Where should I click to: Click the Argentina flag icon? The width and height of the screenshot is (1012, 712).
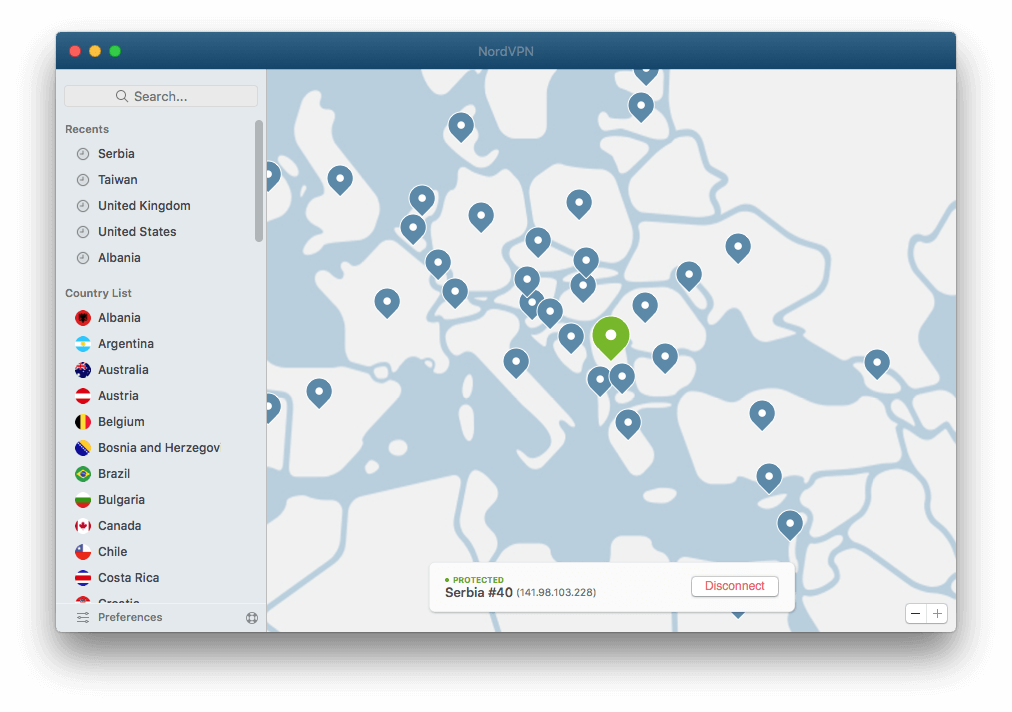(83, 344)
